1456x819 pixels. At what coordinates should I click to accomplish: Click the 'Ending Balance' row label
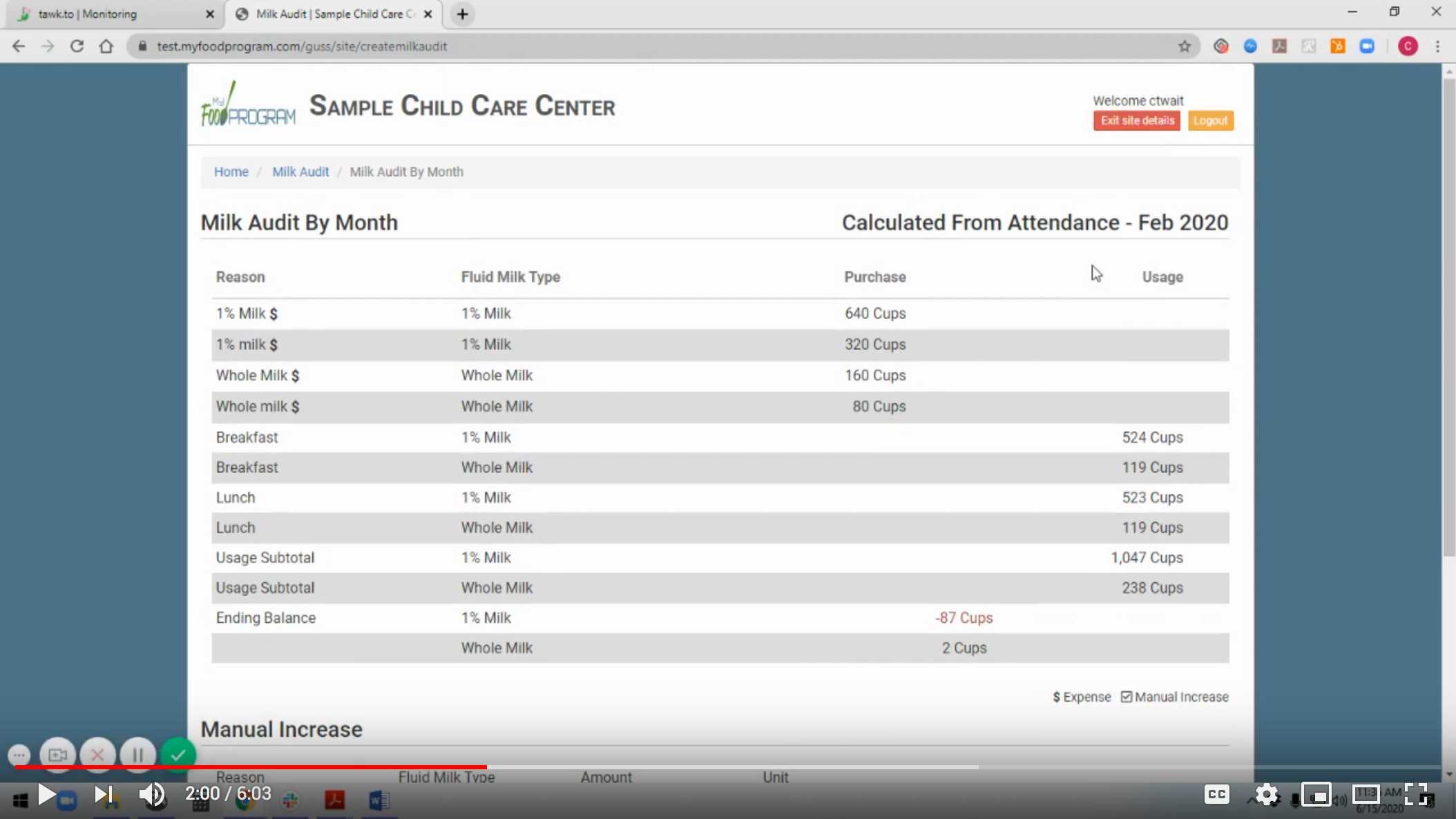266,618
